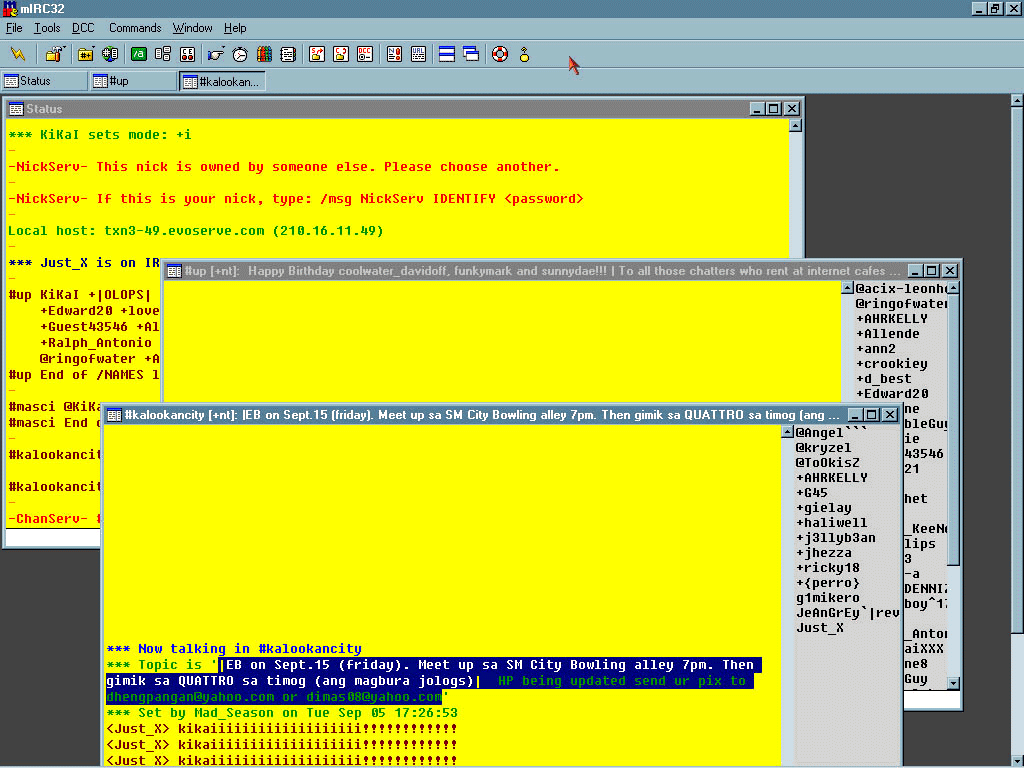Click the Status window scroll-up arrow
This screenshot has width=1024, height=768.
tap(795, 126)
